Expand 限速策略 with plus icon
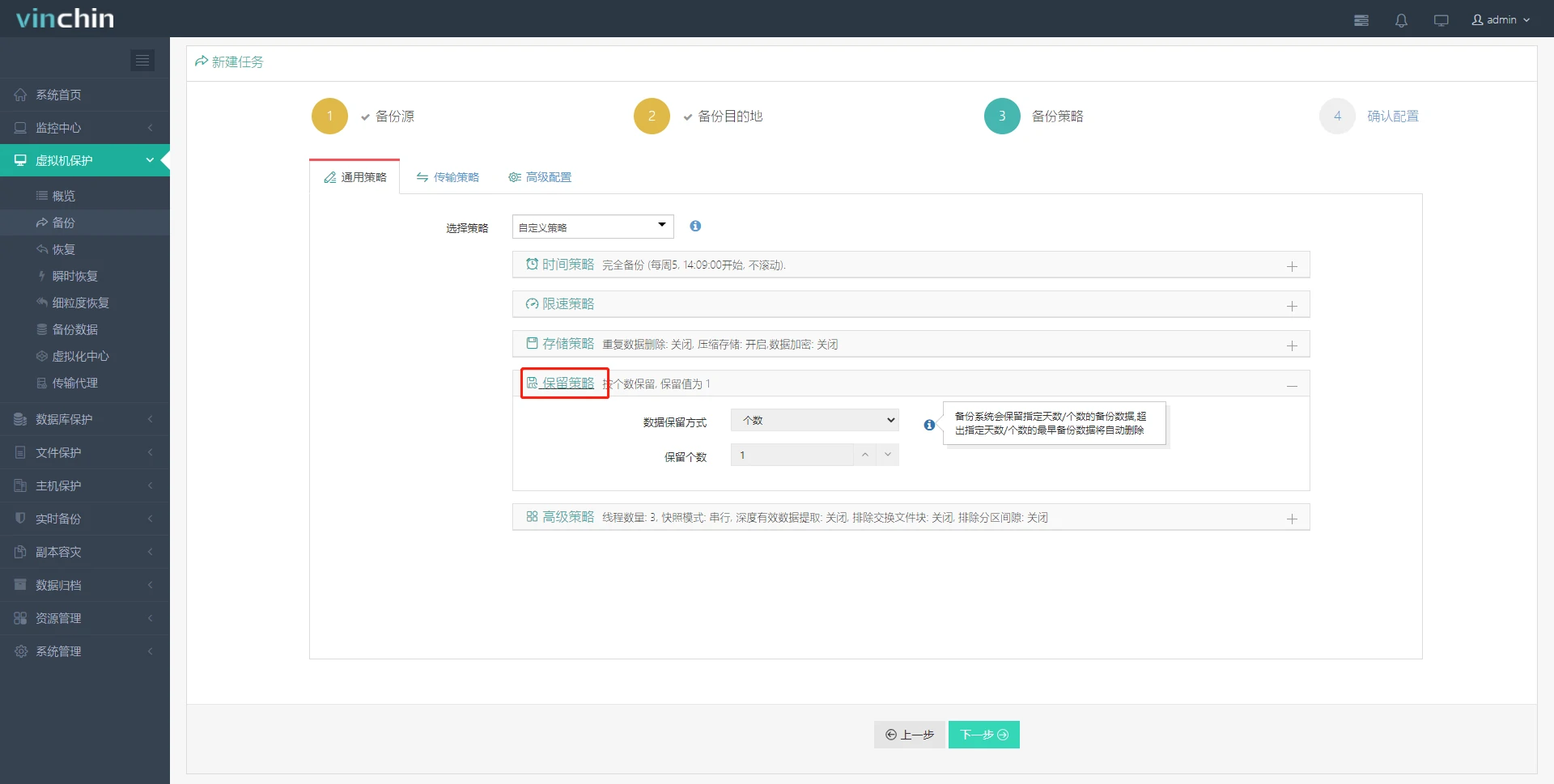 pos(1292,306)
